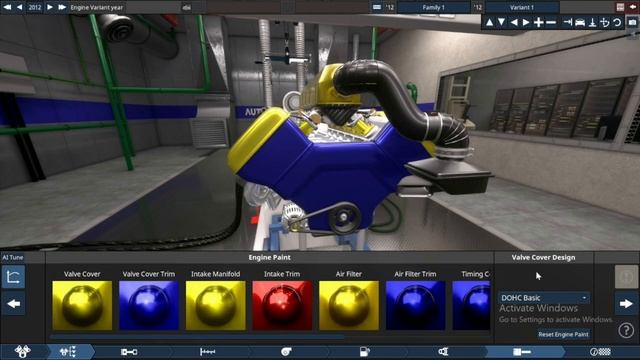The image size is (640, 360).
Task: Click the engine icon left of Family '12
Action: (377, 7)
